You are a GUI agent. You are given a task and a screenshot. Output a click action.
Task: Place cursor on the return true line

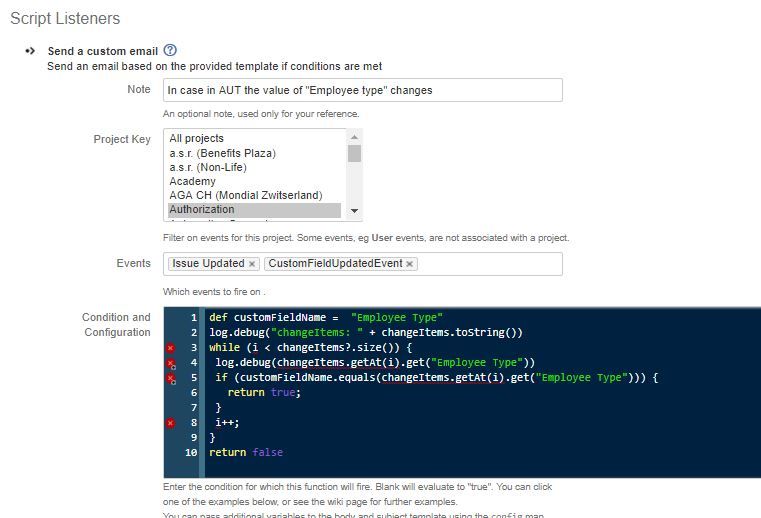tap(264, 392)
